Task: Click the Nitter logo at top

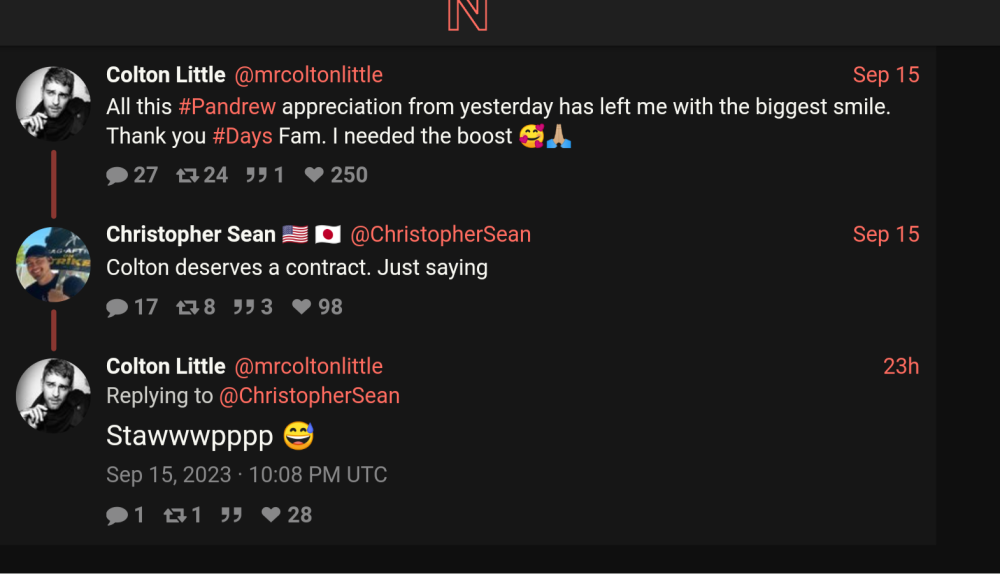Action: click(x=467, y=14)
